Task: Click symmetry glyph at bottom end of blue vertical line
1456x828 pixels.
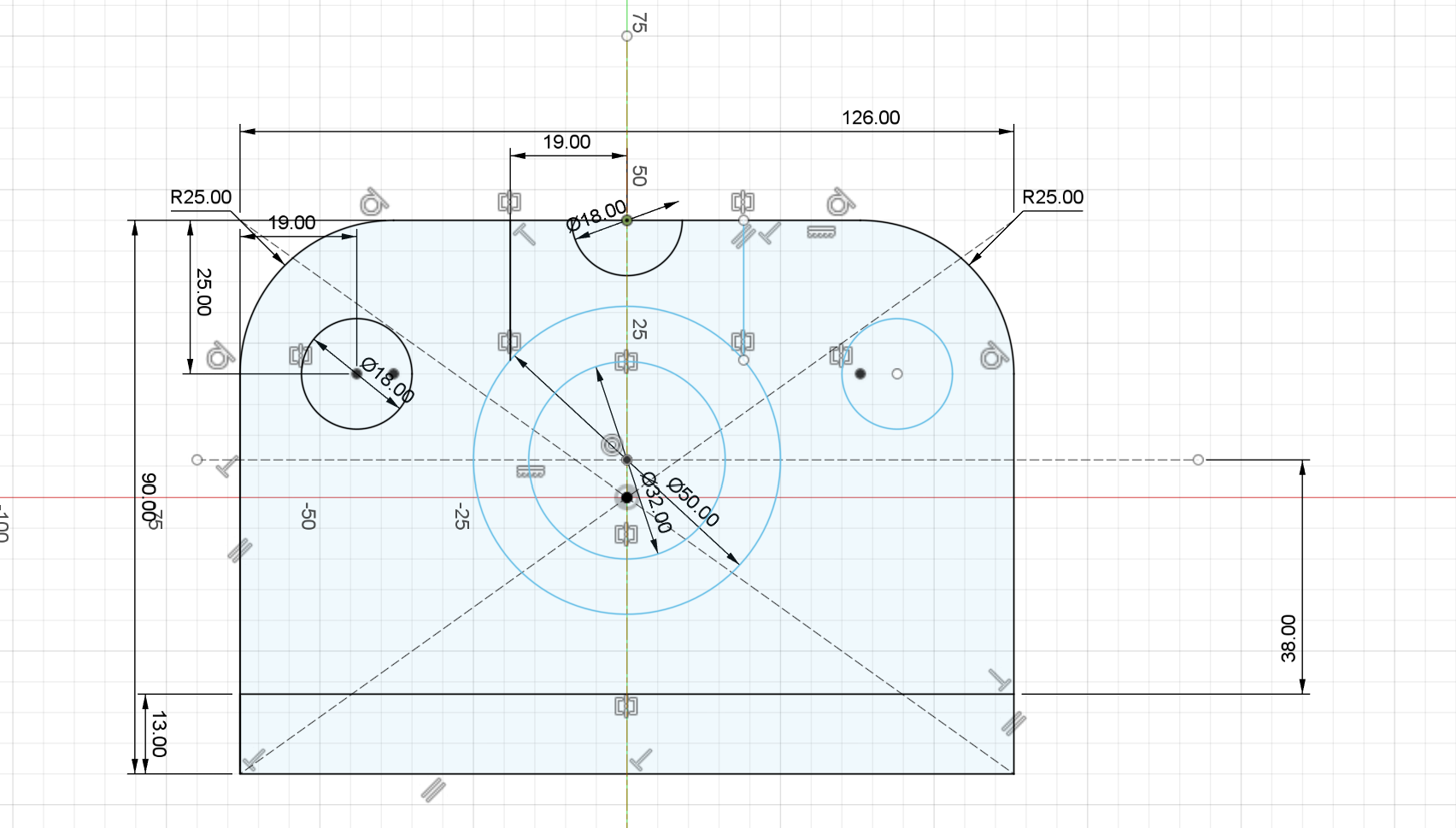Action: (x=743, y=342)
